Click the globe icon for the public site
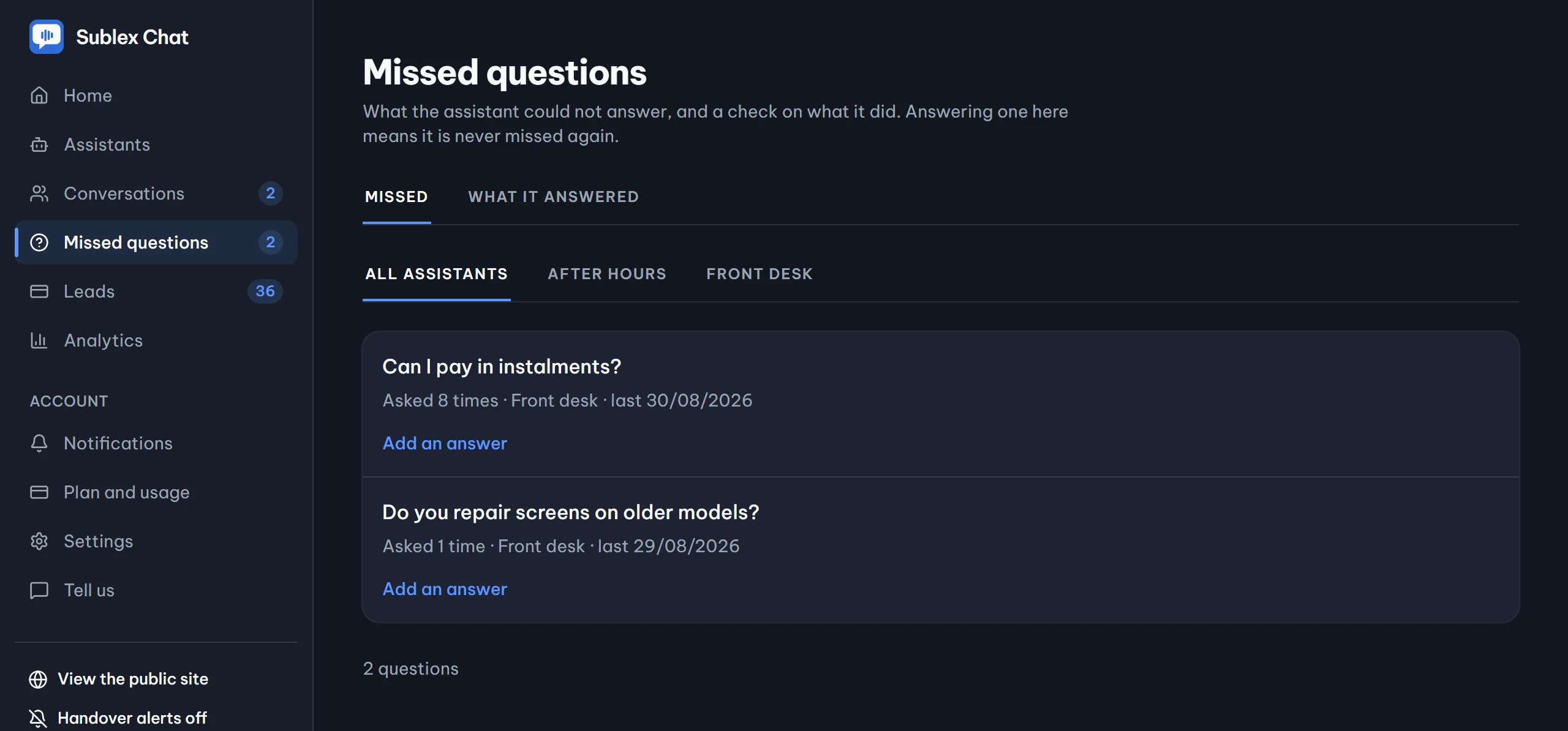Screen dimensions: 1568x731 click(38, 679)
